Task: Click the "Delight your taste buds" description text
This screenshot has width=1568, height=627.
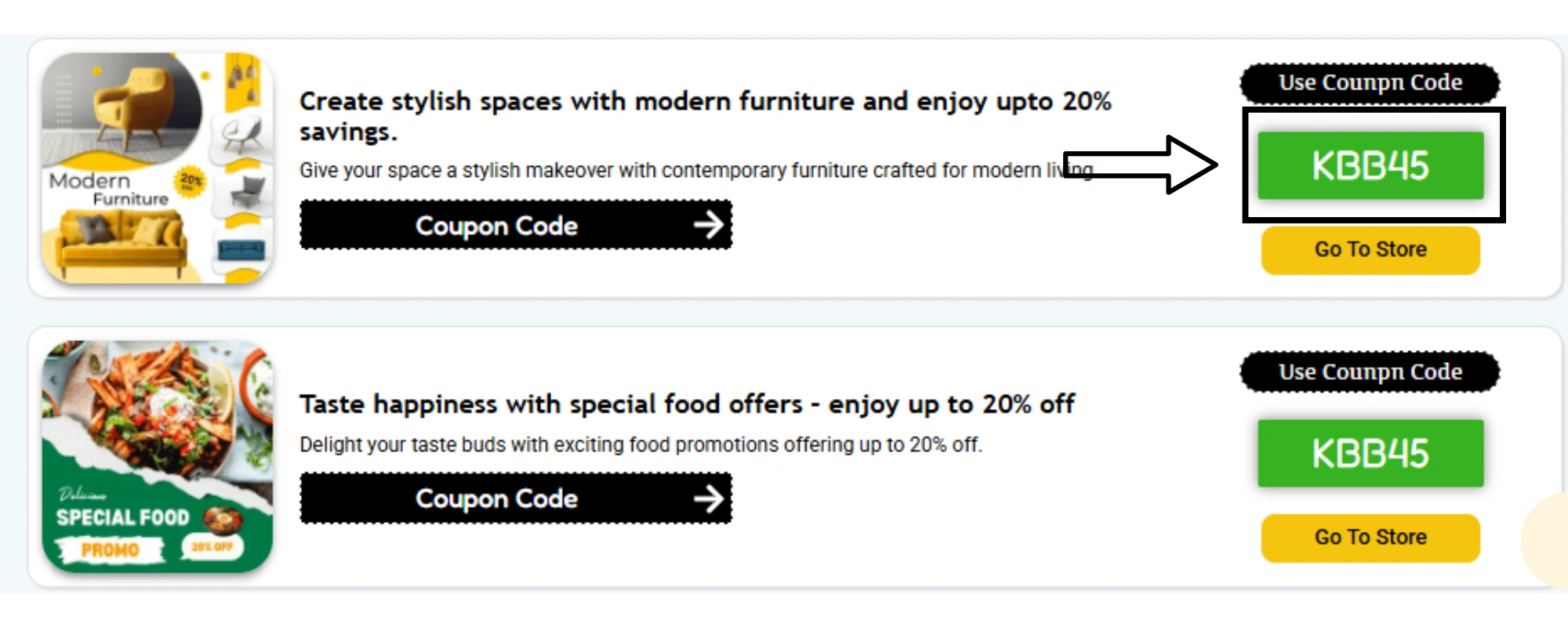Action: click(x=640, y=444)
